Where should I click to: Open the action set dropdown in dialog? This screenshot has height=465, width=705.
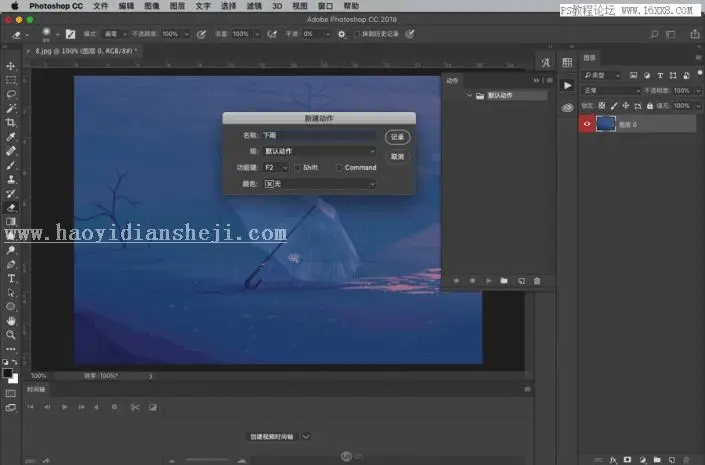click(319, 151)
